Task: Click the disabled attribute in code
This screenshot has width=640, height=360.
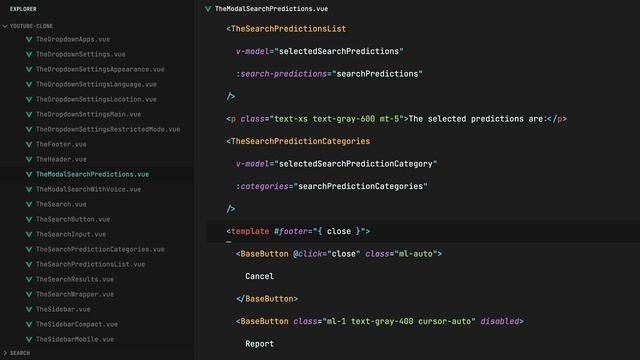Action: [500, 321]
